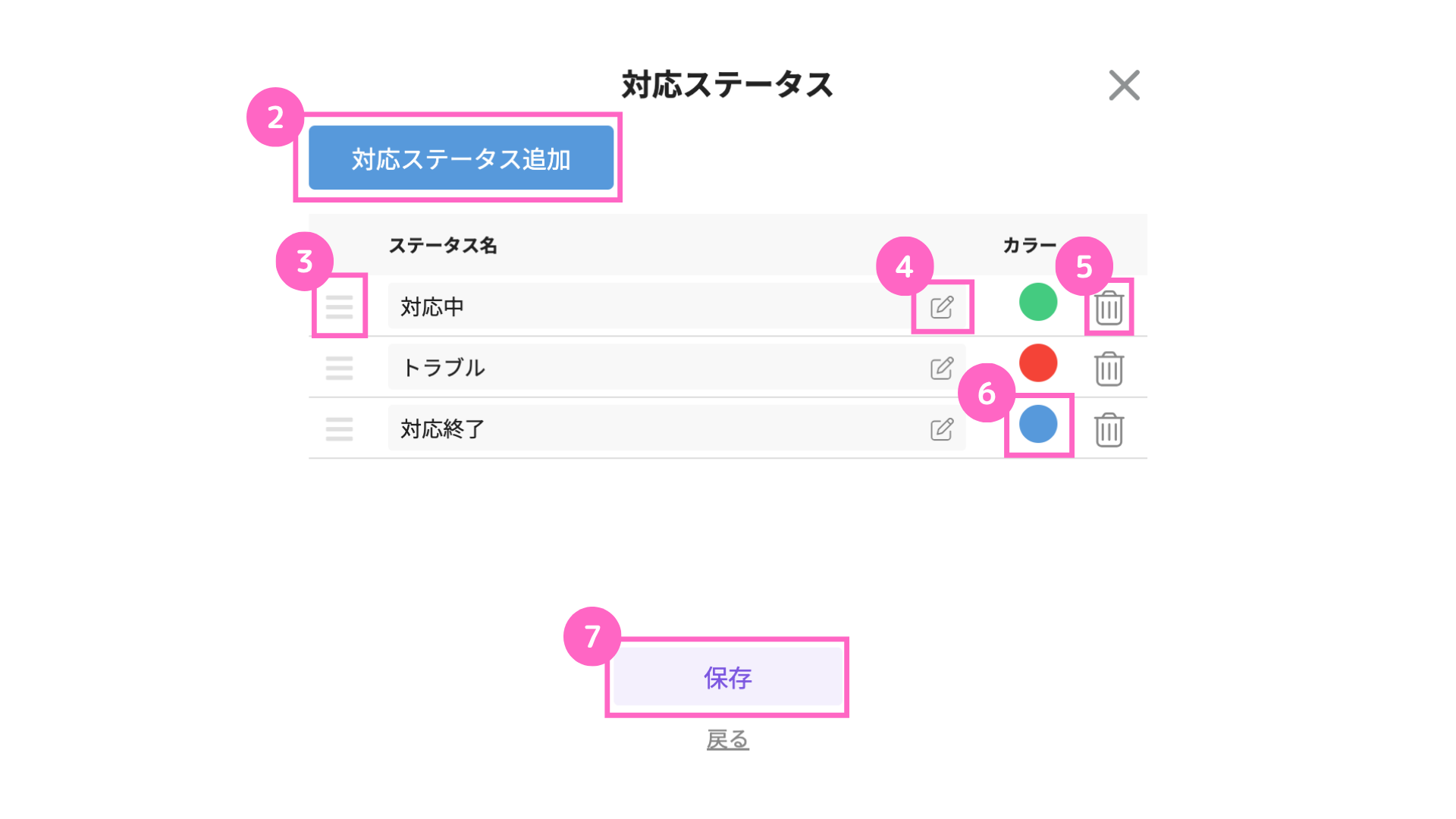Click the pencil icon for トラブル
1456x819 pixels.
tap(942, 369)
